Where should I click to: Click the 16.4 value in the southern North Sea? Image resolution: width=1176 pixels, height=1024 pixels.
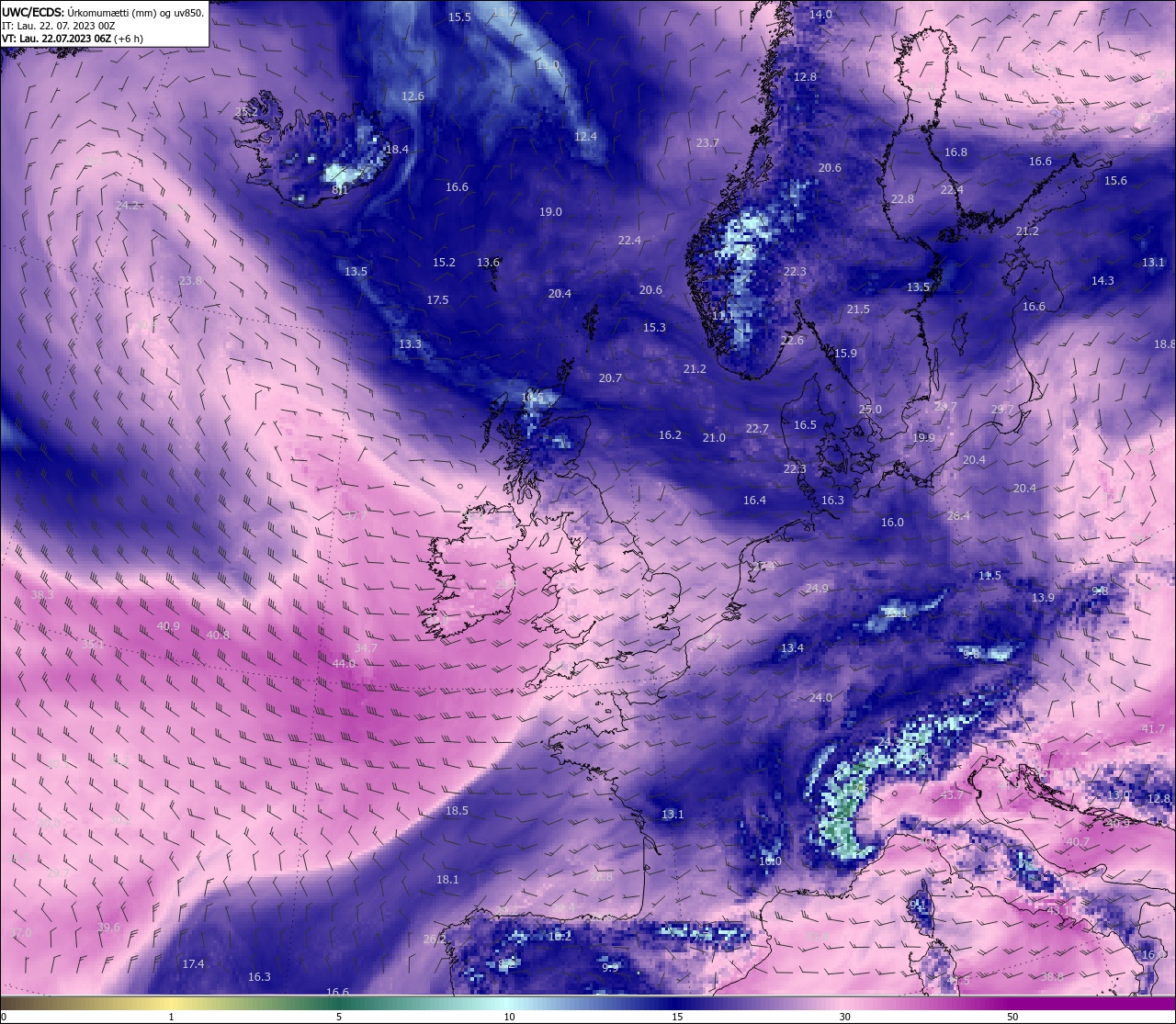754,501
